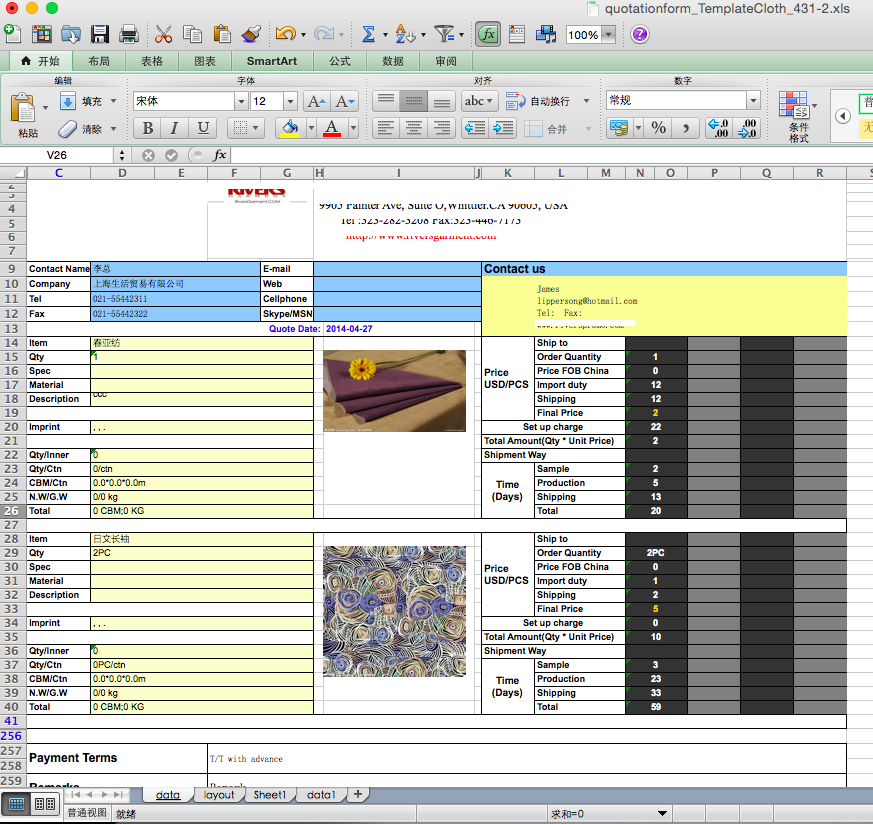
Task: Open the layout sheet tab
Action: 219,795
